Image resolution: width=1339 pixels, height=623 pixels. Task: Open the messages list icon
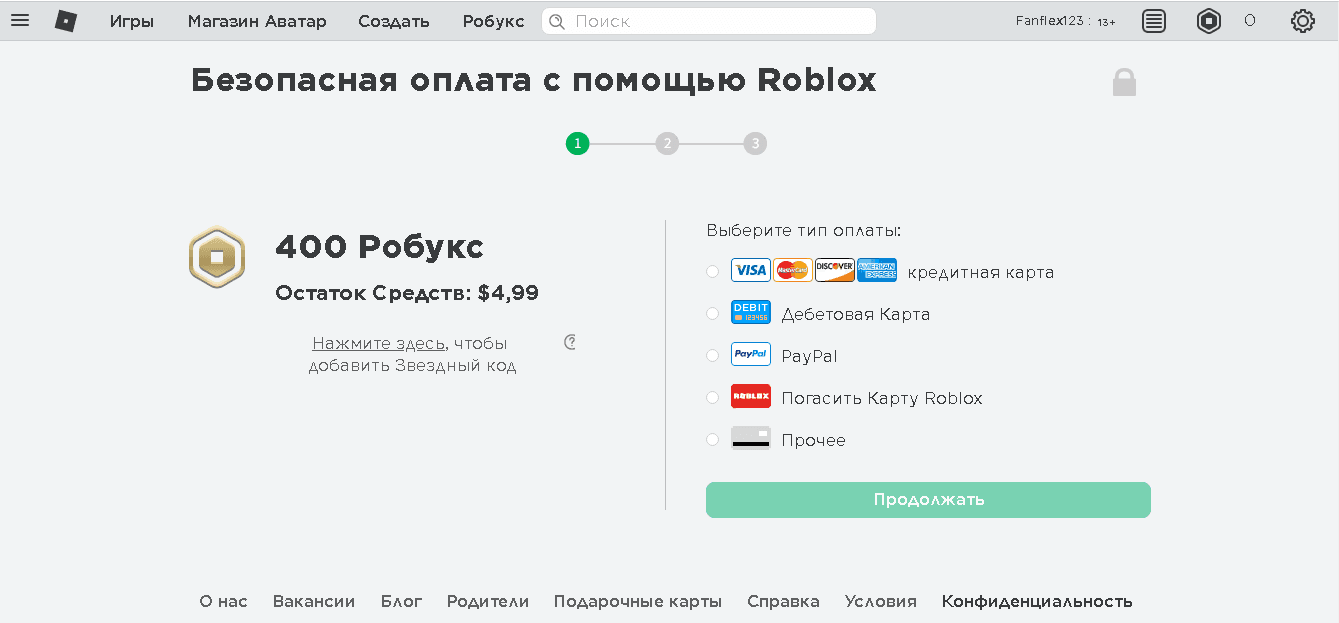pos(1153,20)
